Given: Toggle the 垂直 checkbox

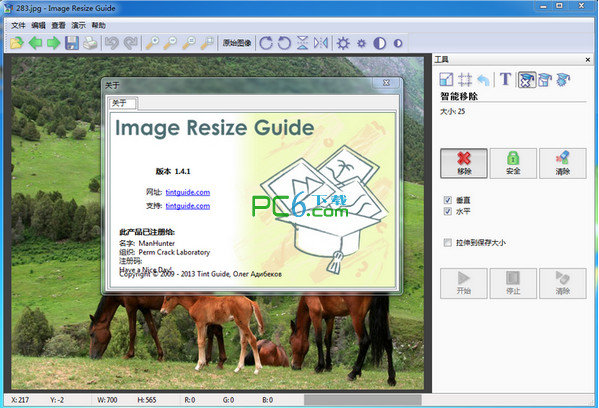Looking at the screenshot, I should click(x=448, y=200).
